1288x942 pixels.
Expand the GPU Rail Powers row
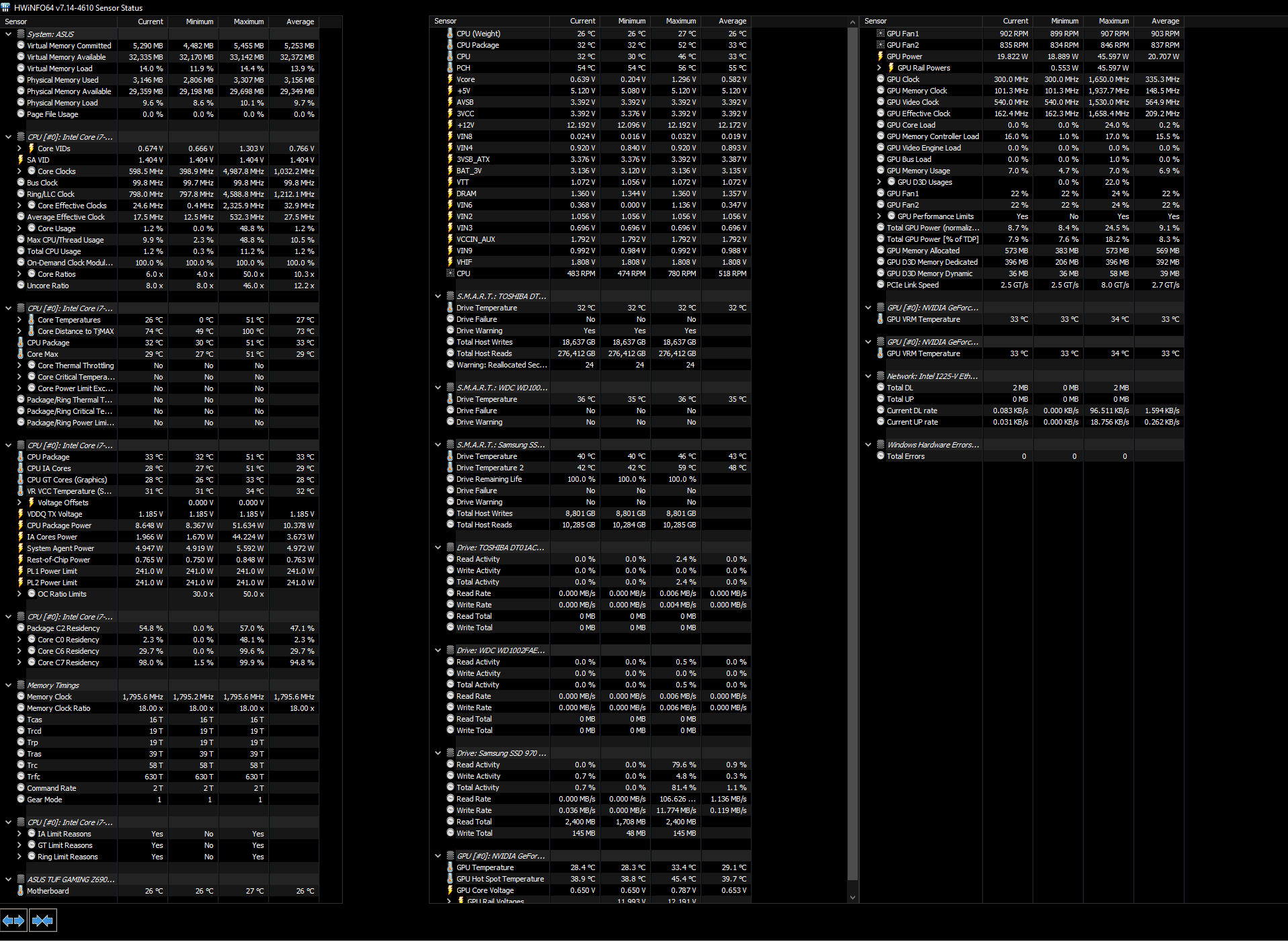click(x=879, y=68)
